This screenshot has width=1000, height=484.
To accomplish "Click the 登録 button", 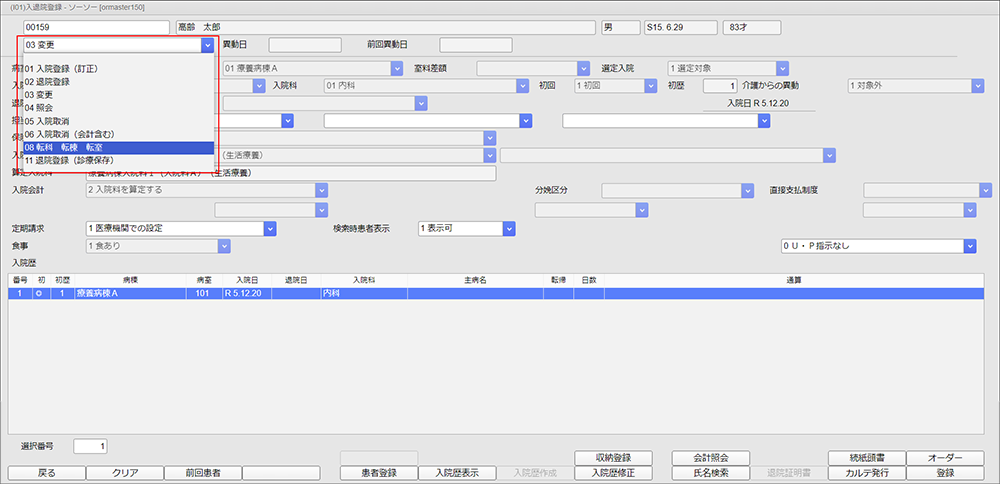I will 945,473.
